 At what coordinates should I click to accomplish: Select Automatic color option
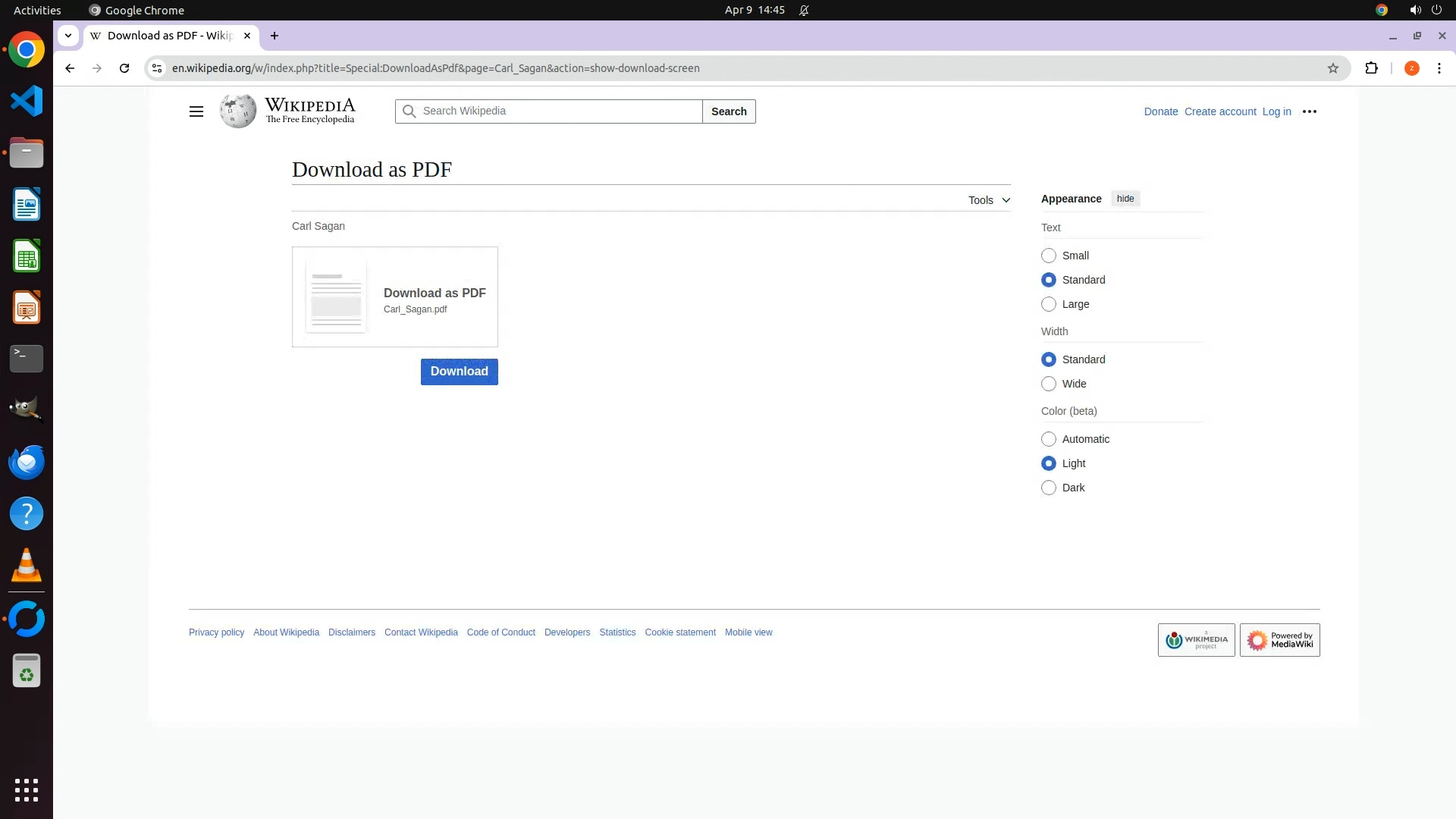[x=1049, y=439]
